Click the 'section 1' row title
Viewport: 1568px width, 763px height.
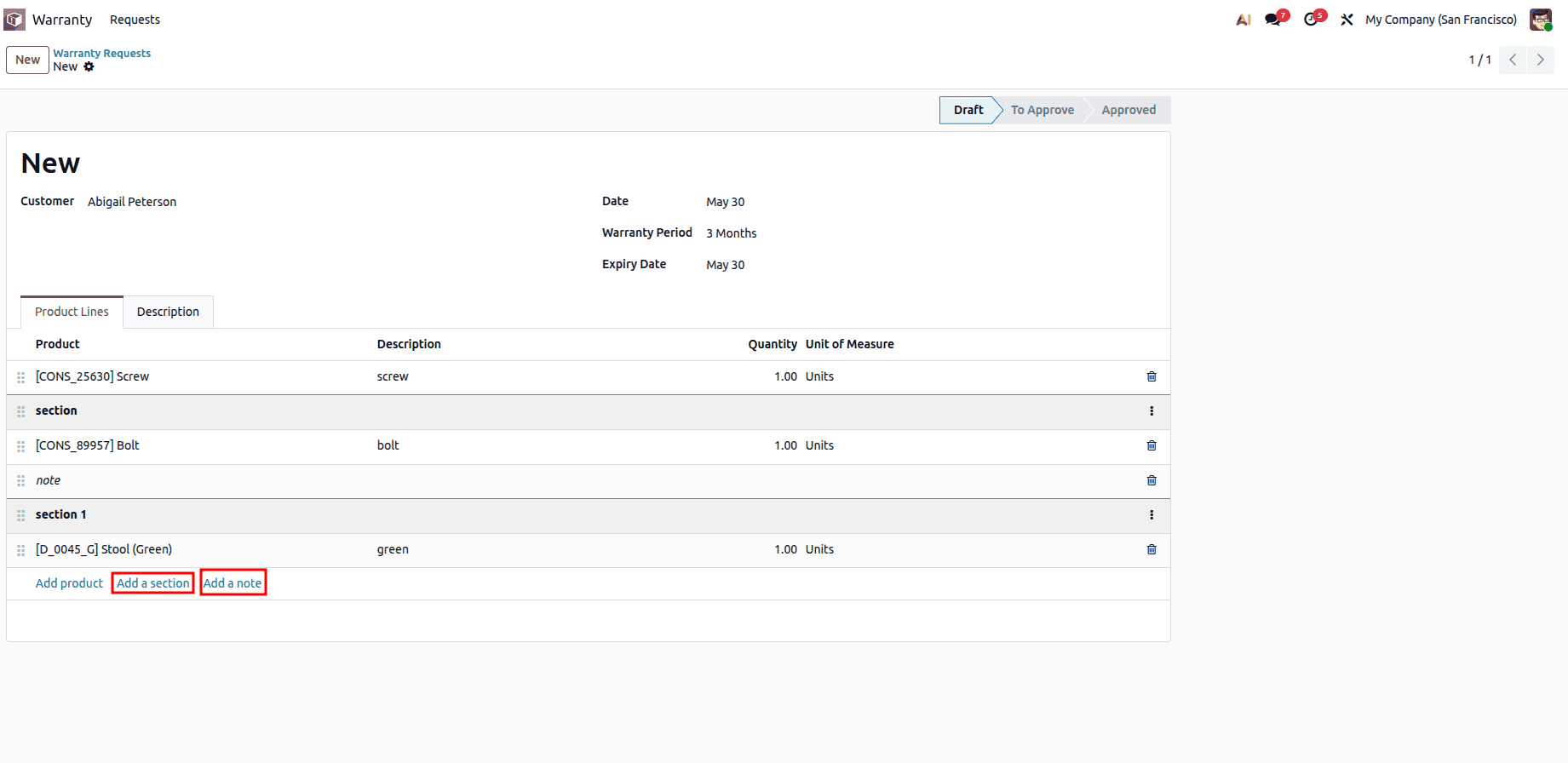(61, 514)
